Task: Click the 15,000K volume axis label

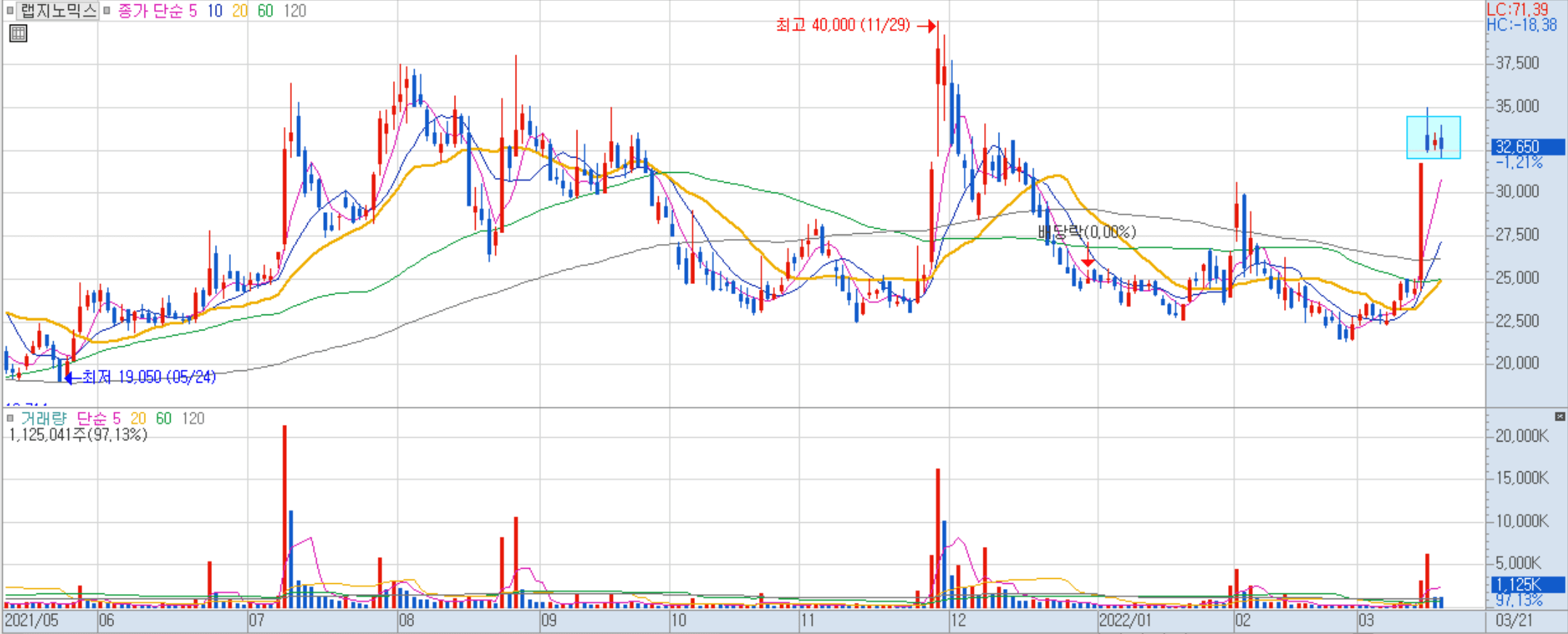Action: (x=1522, y=478)
